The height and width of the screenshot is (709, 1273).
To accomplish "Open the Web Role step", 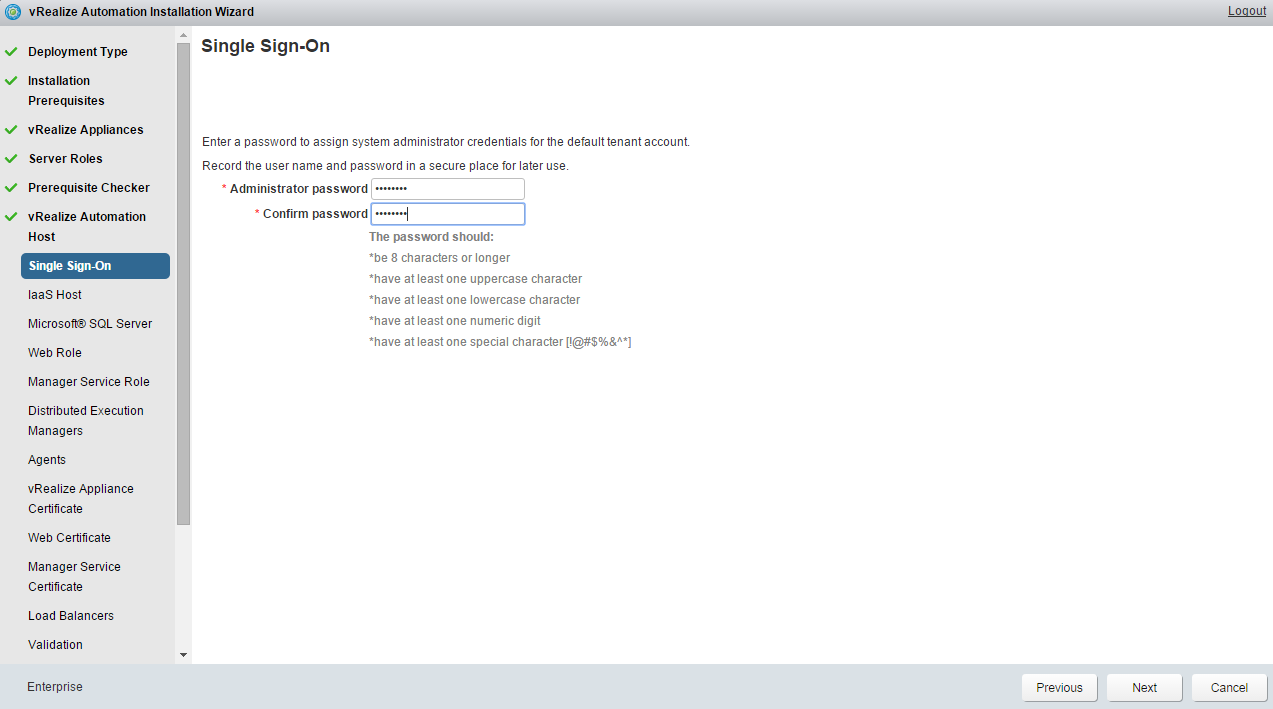I will pos(55,353).
